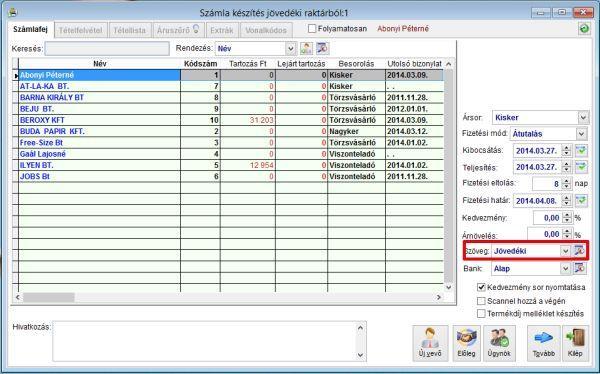Click the Tartozás Ft column header
The width and height of the screenshot is (600, 374).
pyautogui.click(x=248, y=64)
